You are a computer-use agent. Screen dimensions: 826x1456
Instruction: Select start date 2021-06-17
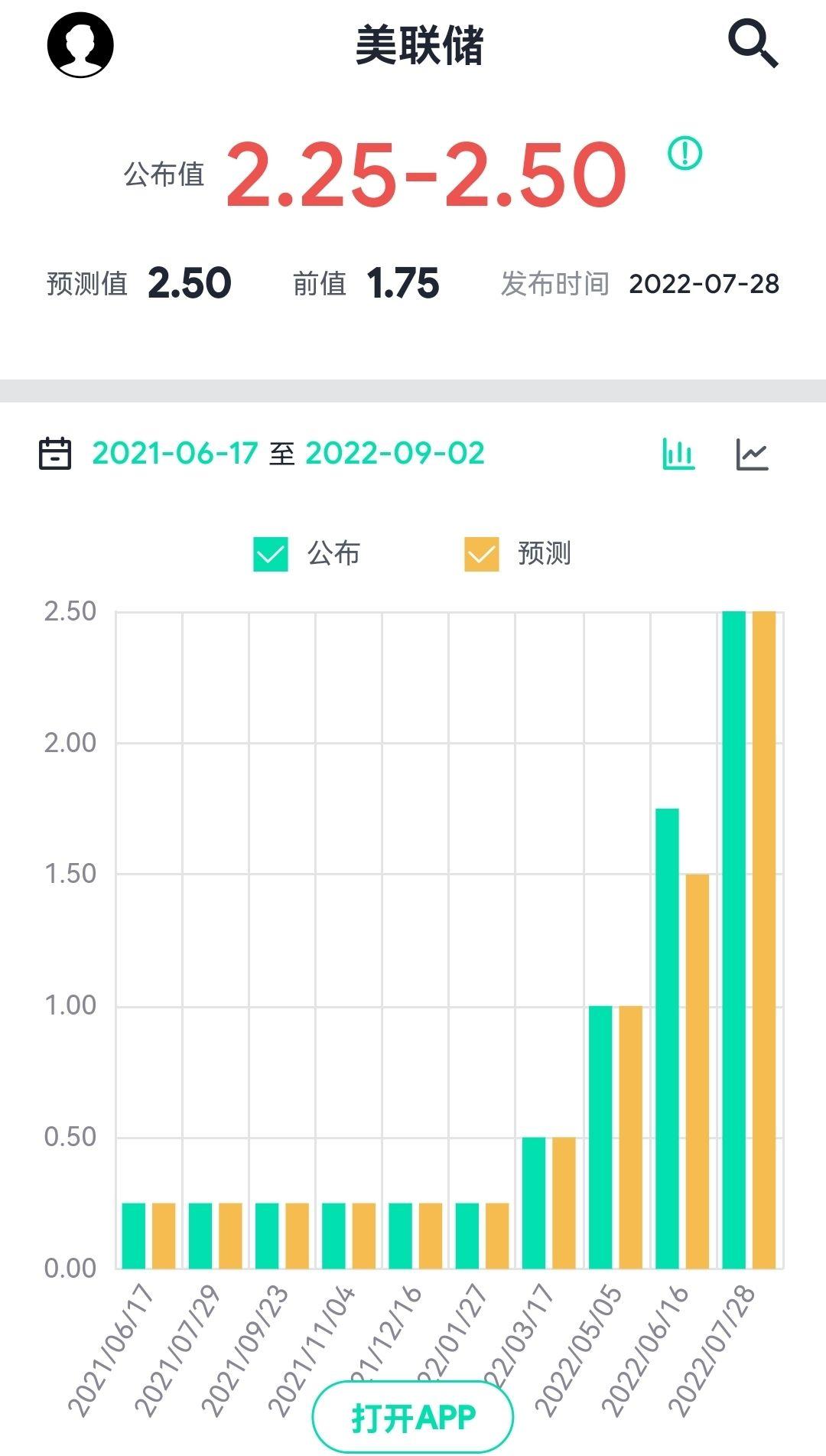[x=174, y=453]
